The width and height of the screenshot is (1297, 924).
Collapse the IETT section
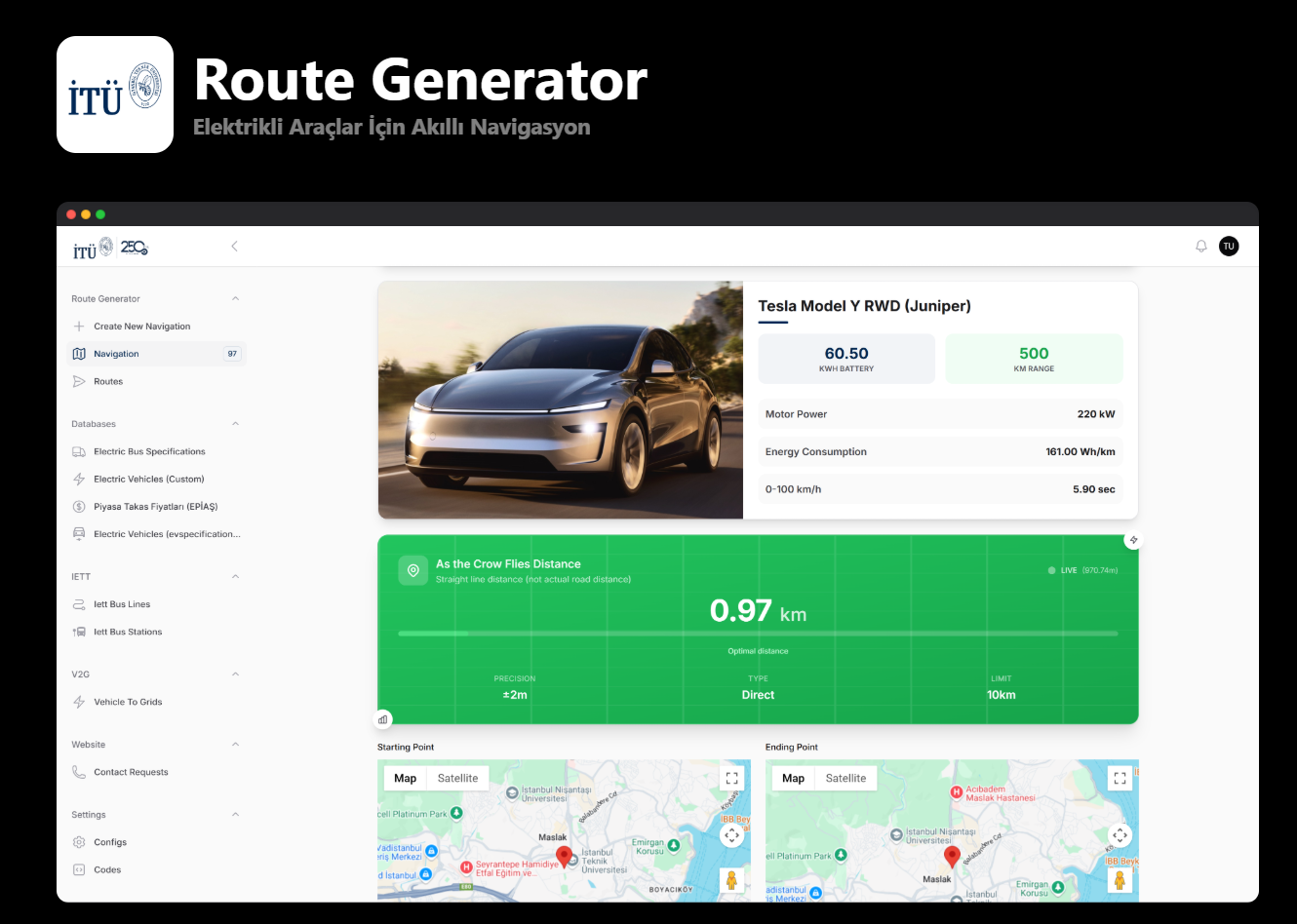coord(235,576)
